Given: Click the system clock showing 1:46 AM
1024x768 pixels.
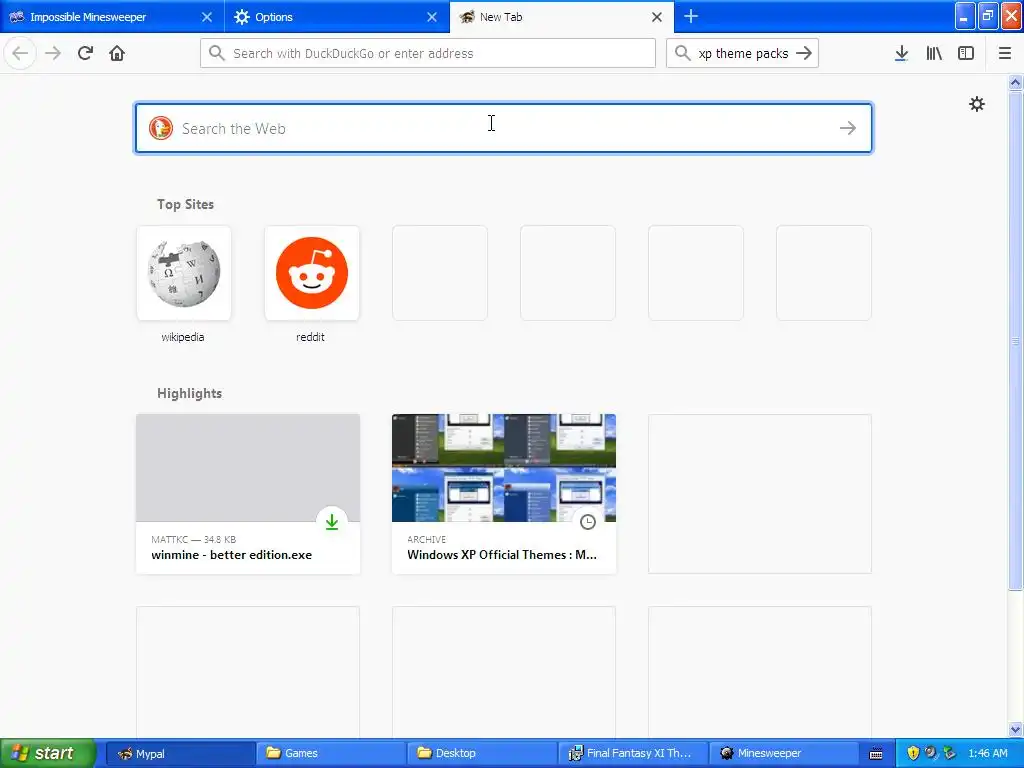Looking at the screenshot, I should (x=988, y=753).
